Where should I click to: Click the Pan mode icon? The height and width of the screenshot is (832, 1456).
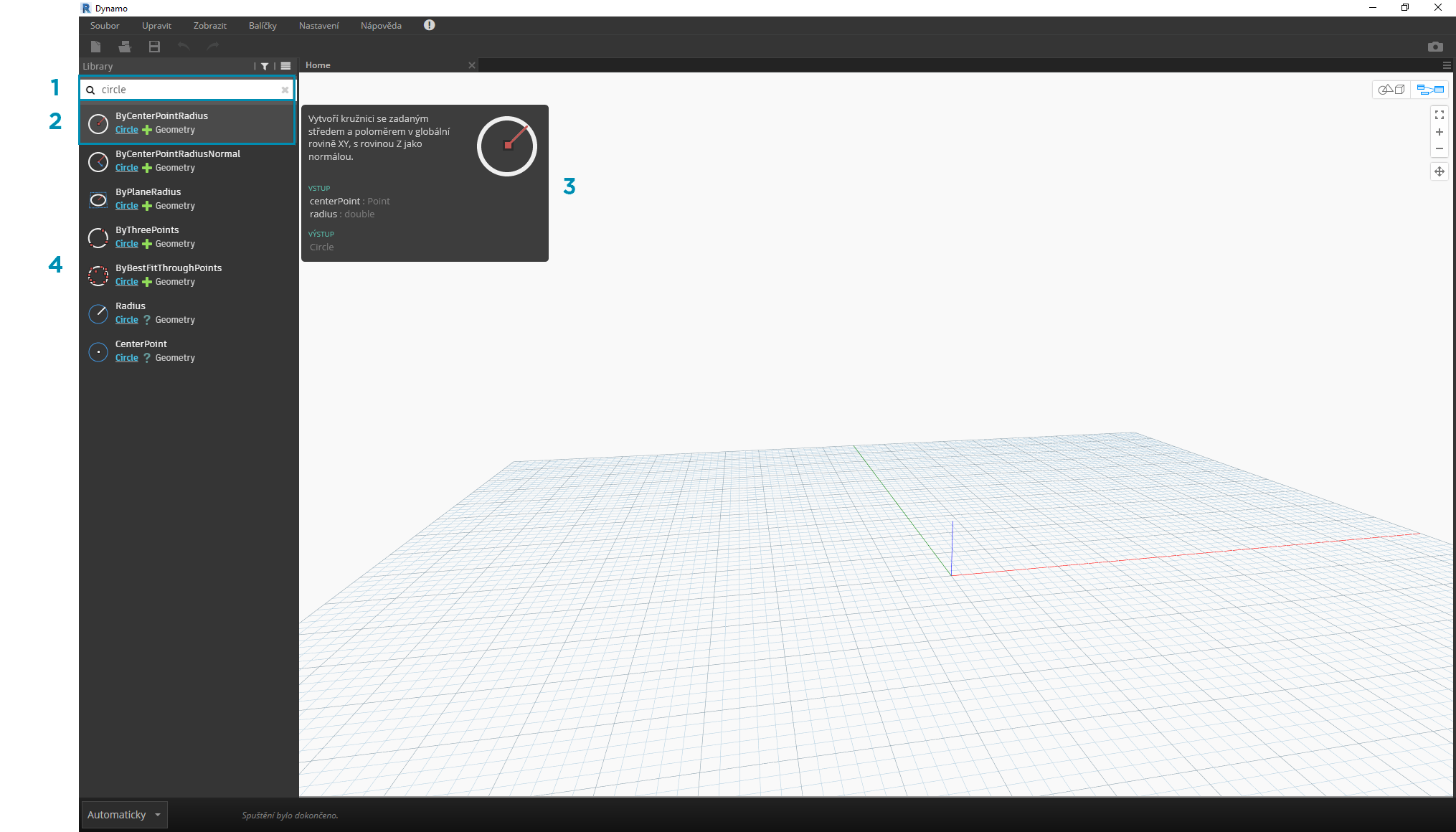click(x=1439, y=171)
